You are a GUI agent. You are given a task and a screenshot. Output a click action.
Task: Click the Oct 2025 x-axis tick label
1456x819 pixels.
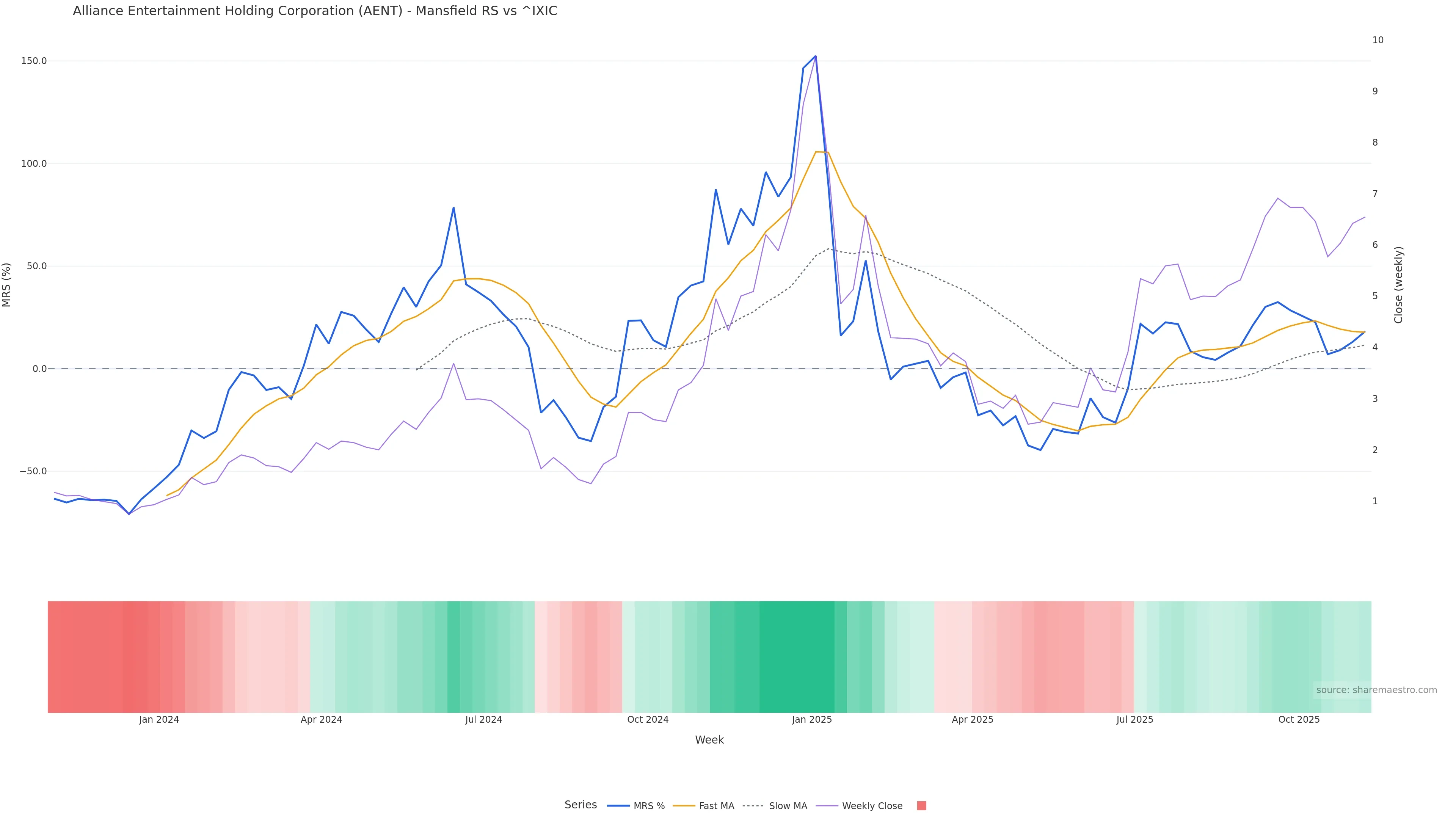(x=1299, y=720)
